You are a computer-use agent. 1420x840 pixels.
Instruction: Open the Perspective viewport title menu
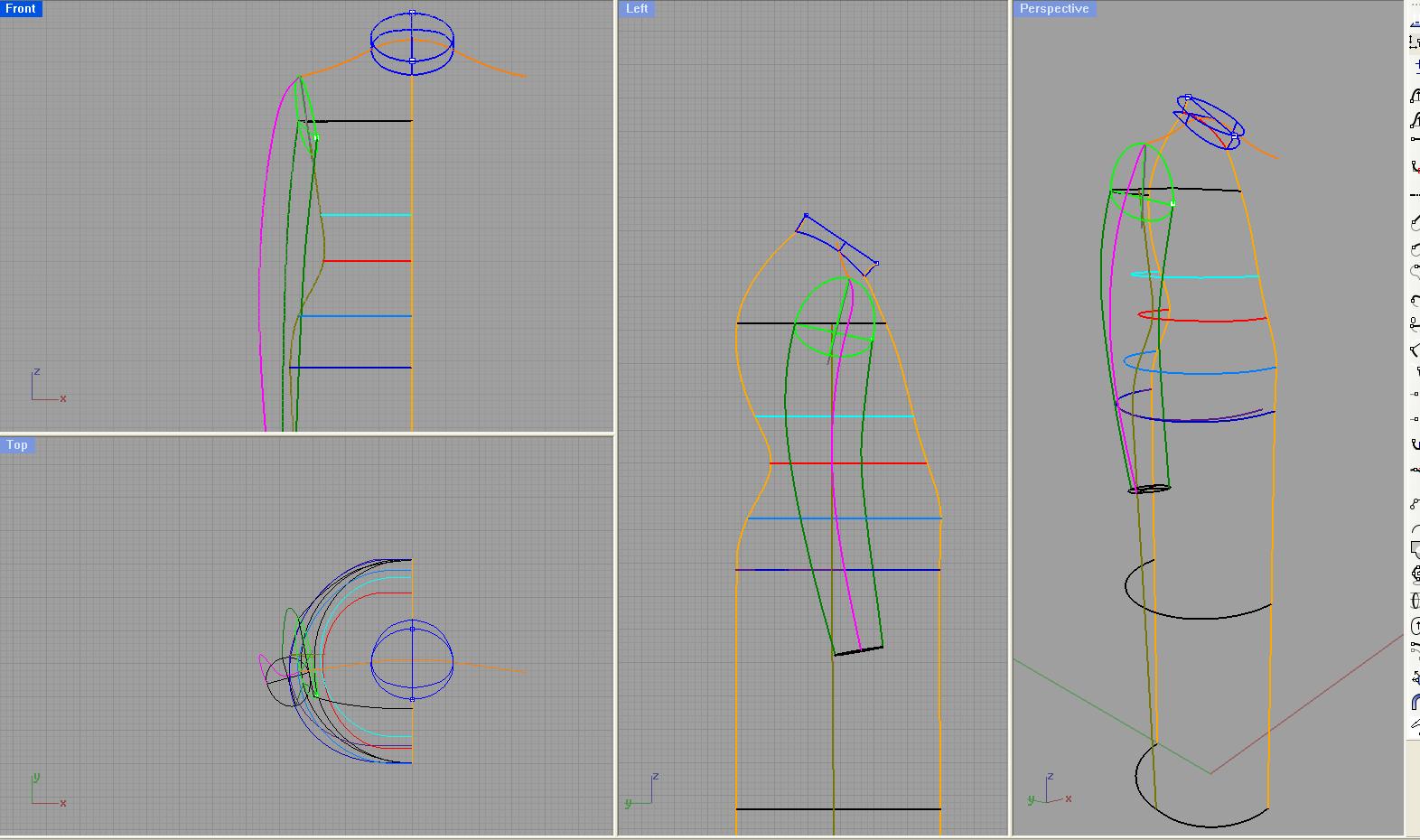tap(1053, 8)
